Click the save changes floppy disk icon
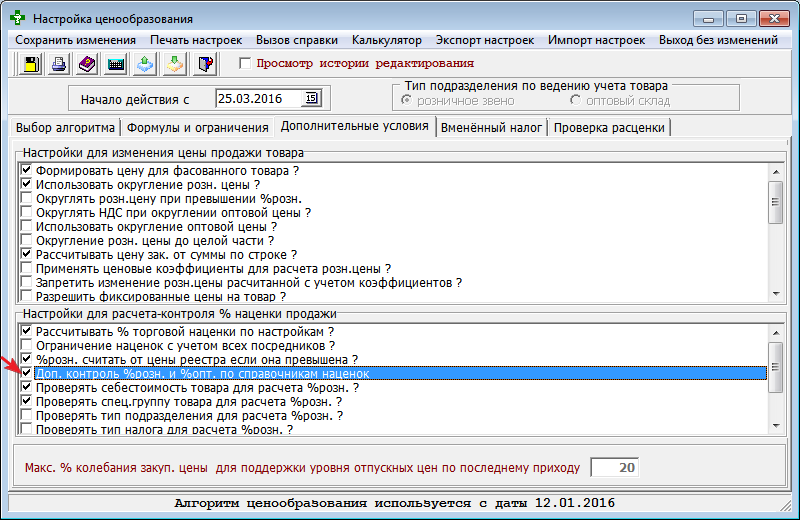 point(30,65)
